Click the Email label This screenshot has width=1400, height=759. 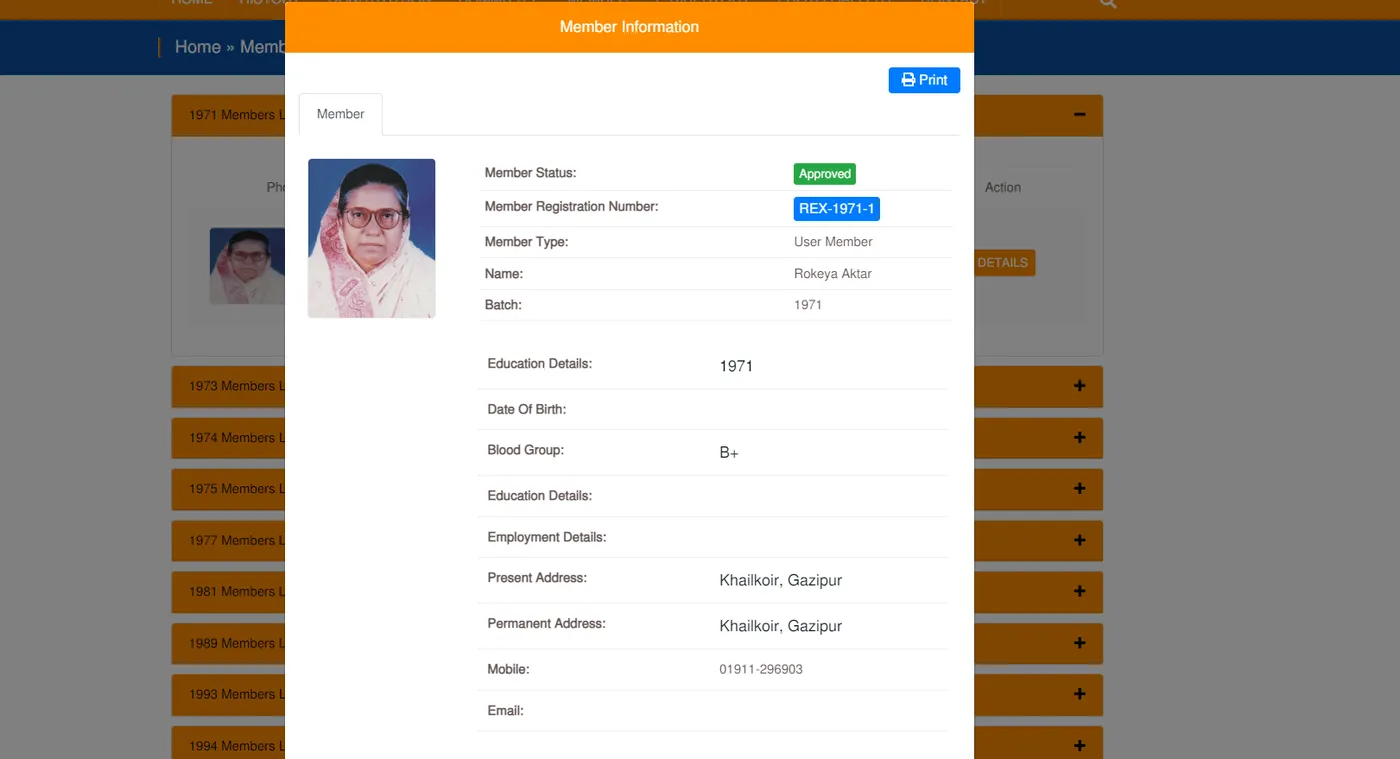[506, 711]
